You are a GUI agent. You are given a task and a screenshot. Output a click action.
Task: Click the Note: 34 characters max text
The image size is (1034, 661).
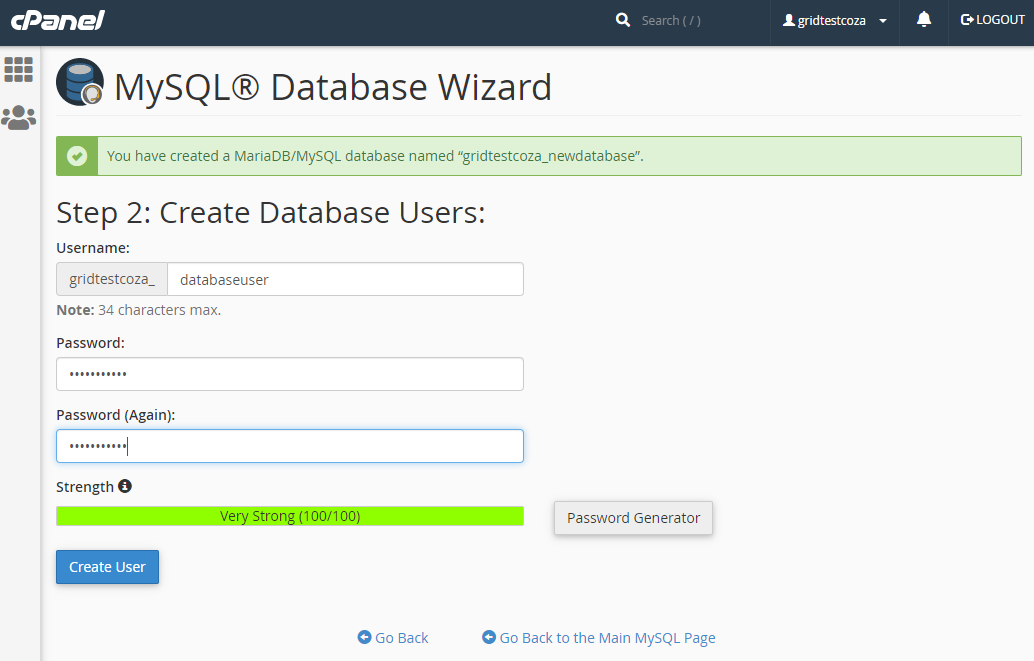[138, 310]
